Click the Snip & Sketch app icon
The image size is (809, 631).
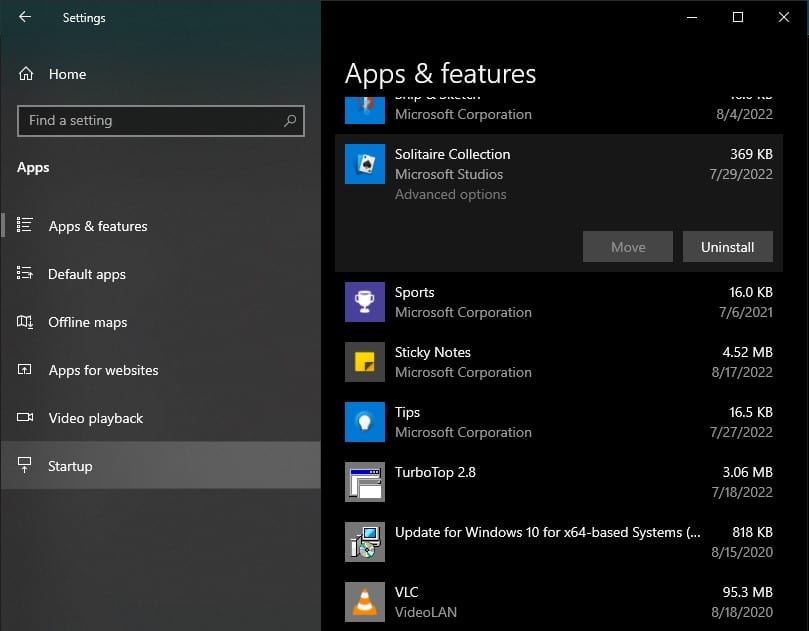(x=364, y=105)
